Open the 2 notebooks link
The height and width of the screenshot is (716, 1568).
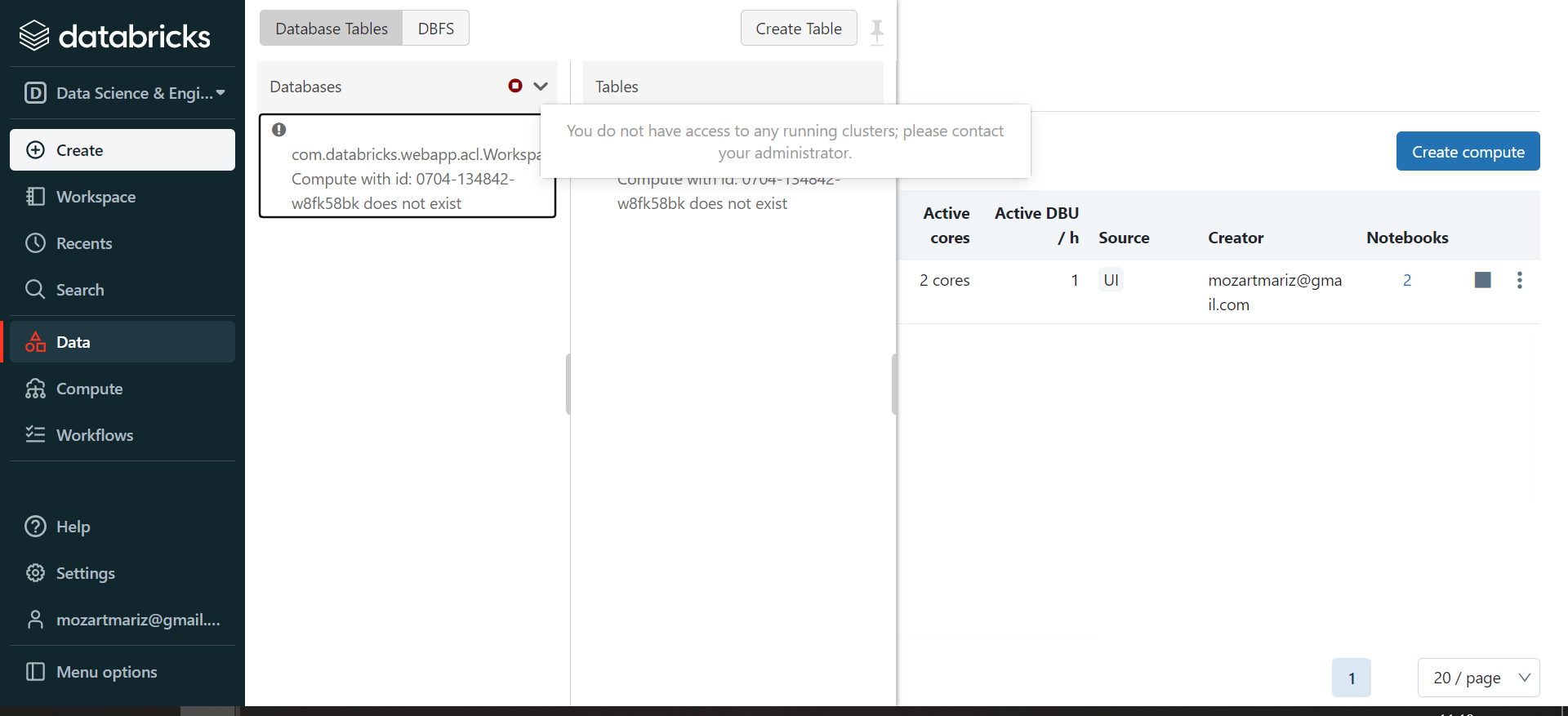click(1407, 280)
